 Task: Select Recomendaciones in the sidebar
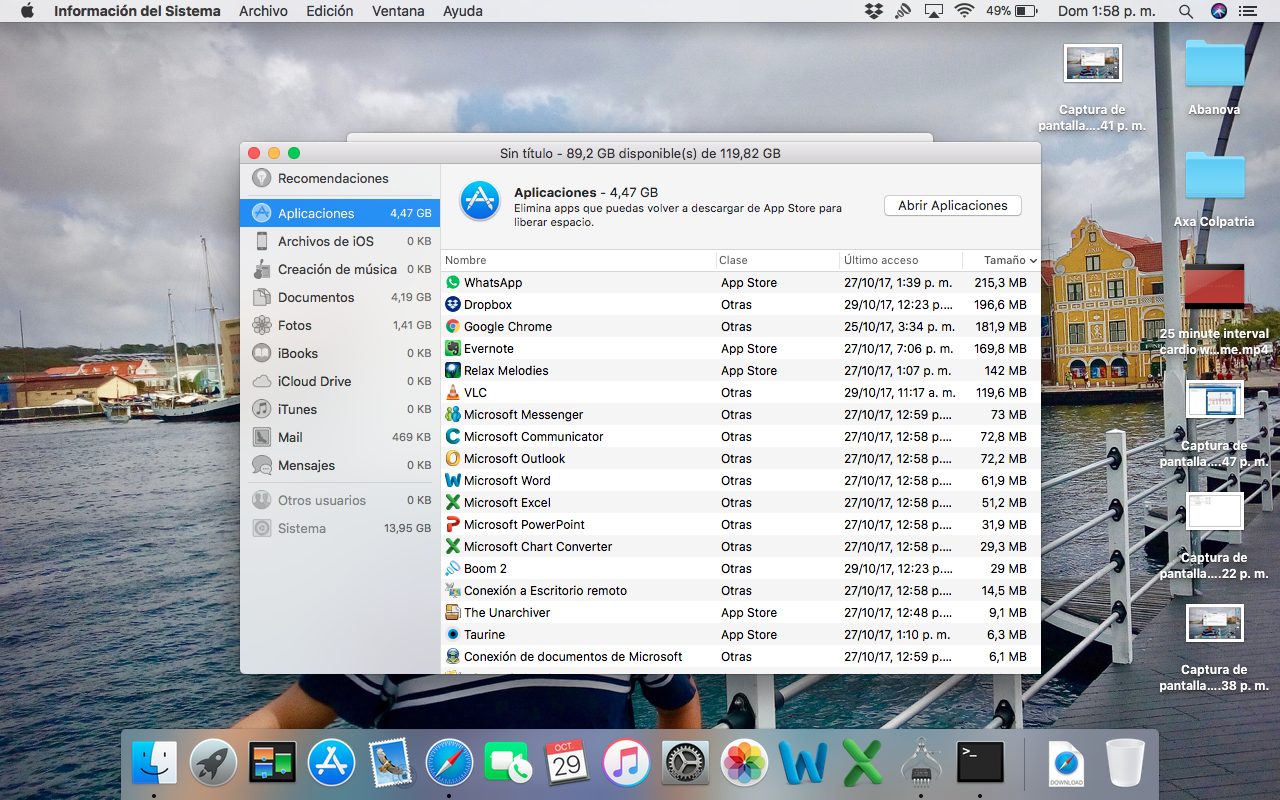pyautogui.click(x=332, y=178)
